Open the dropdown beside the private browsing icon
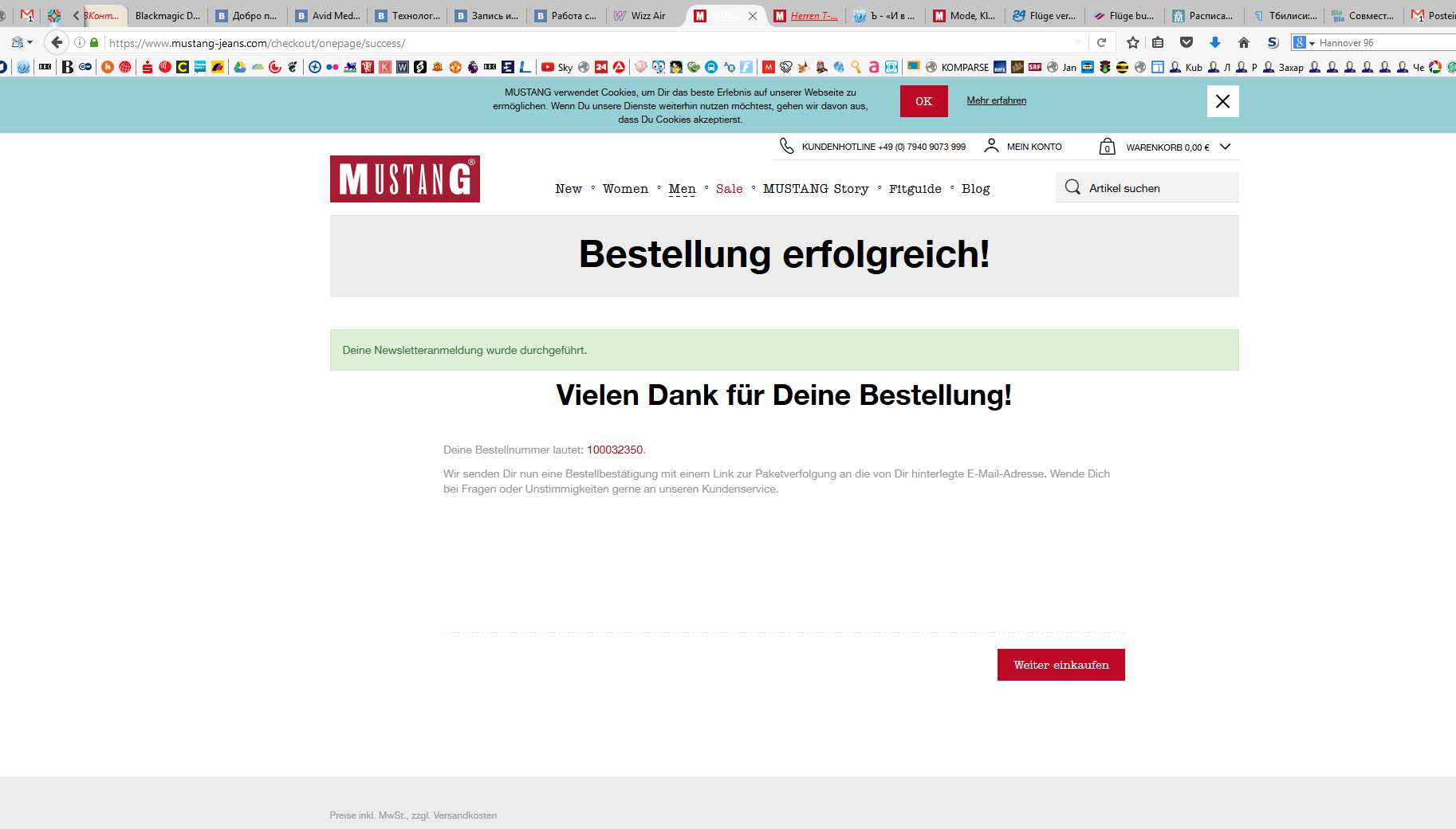This screenshot has width=1456, height=829. pos(30,42)
